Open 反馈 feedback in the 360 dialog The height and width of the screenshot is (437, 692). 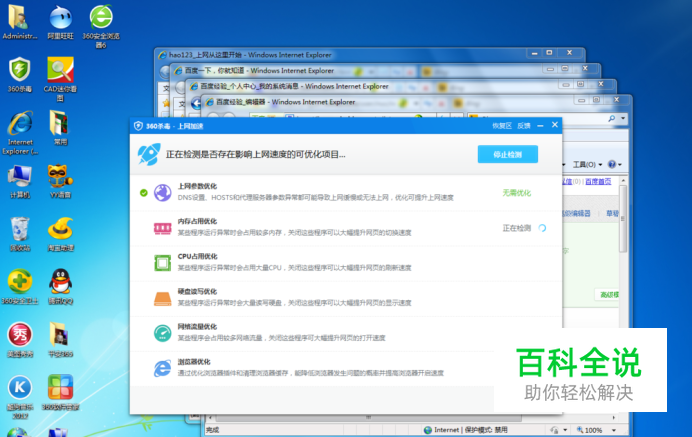(x=524, y=126)
